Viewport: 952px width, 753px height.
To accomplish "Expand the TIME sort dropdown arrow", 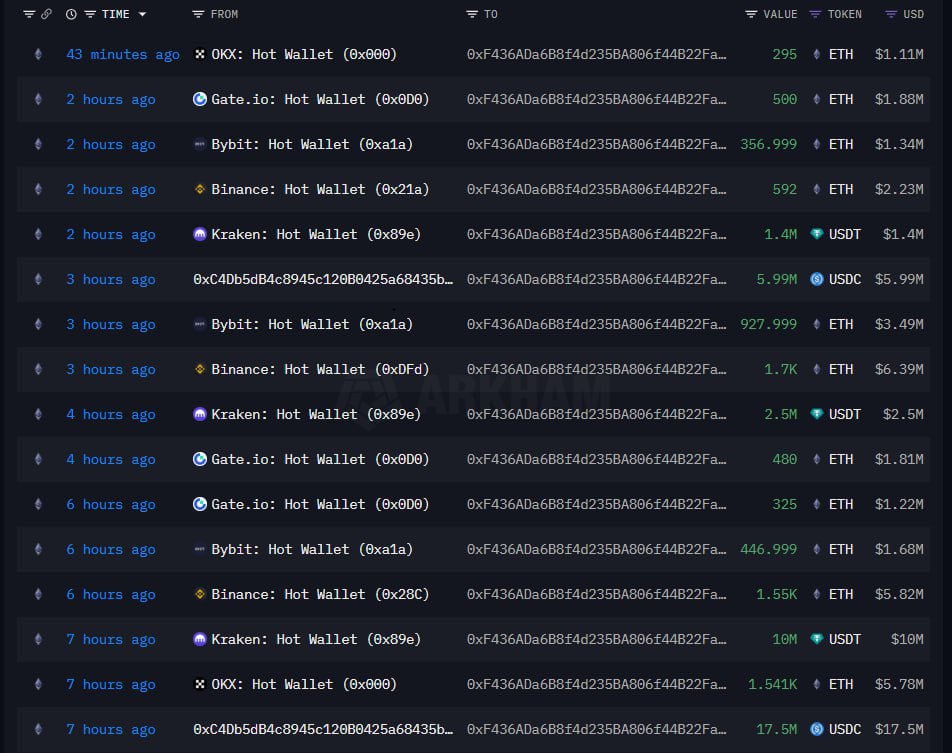I will click(142, 14).
